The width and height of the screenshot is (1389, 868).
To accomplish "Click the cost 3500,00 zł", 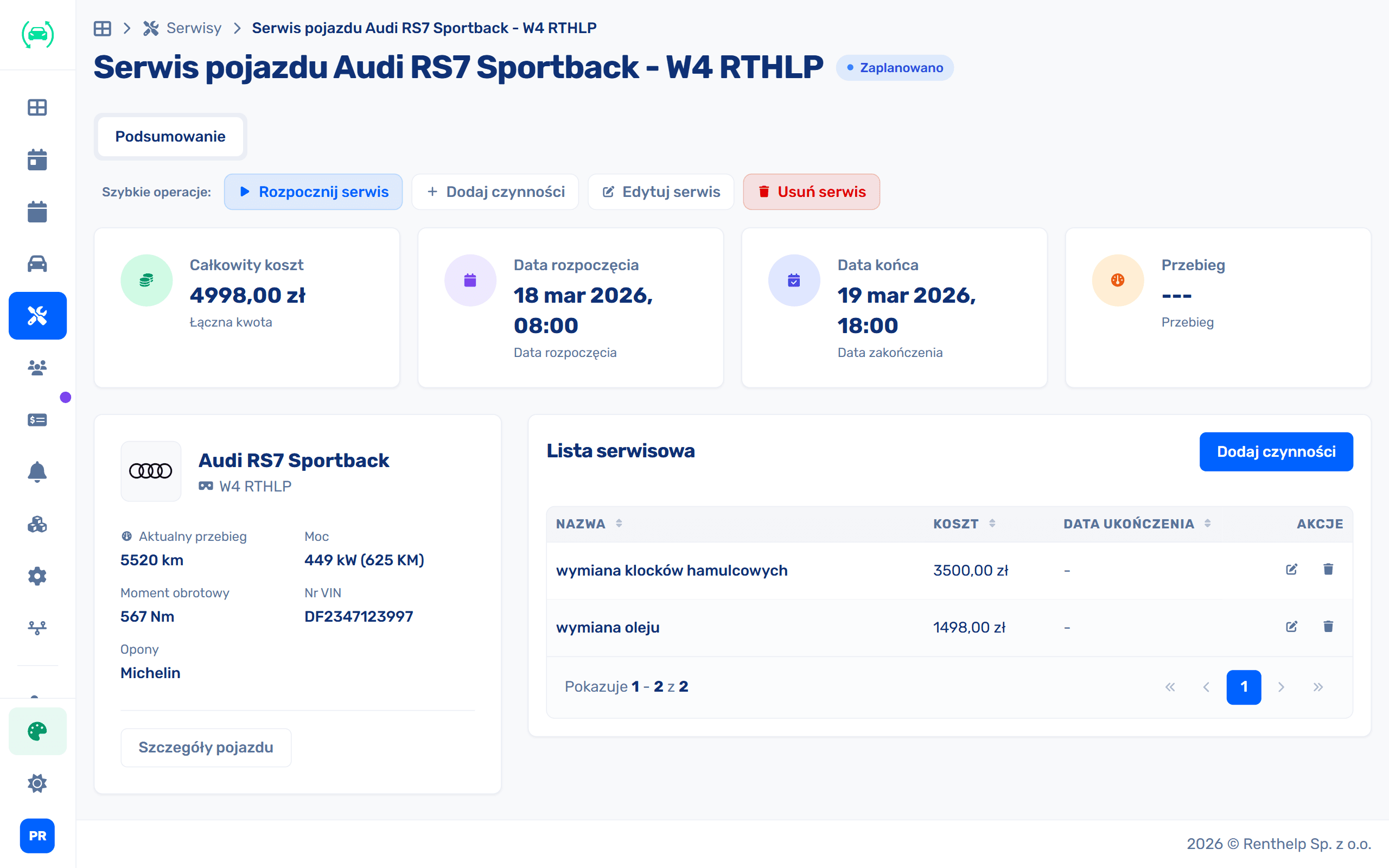I will tap(971, 571).
